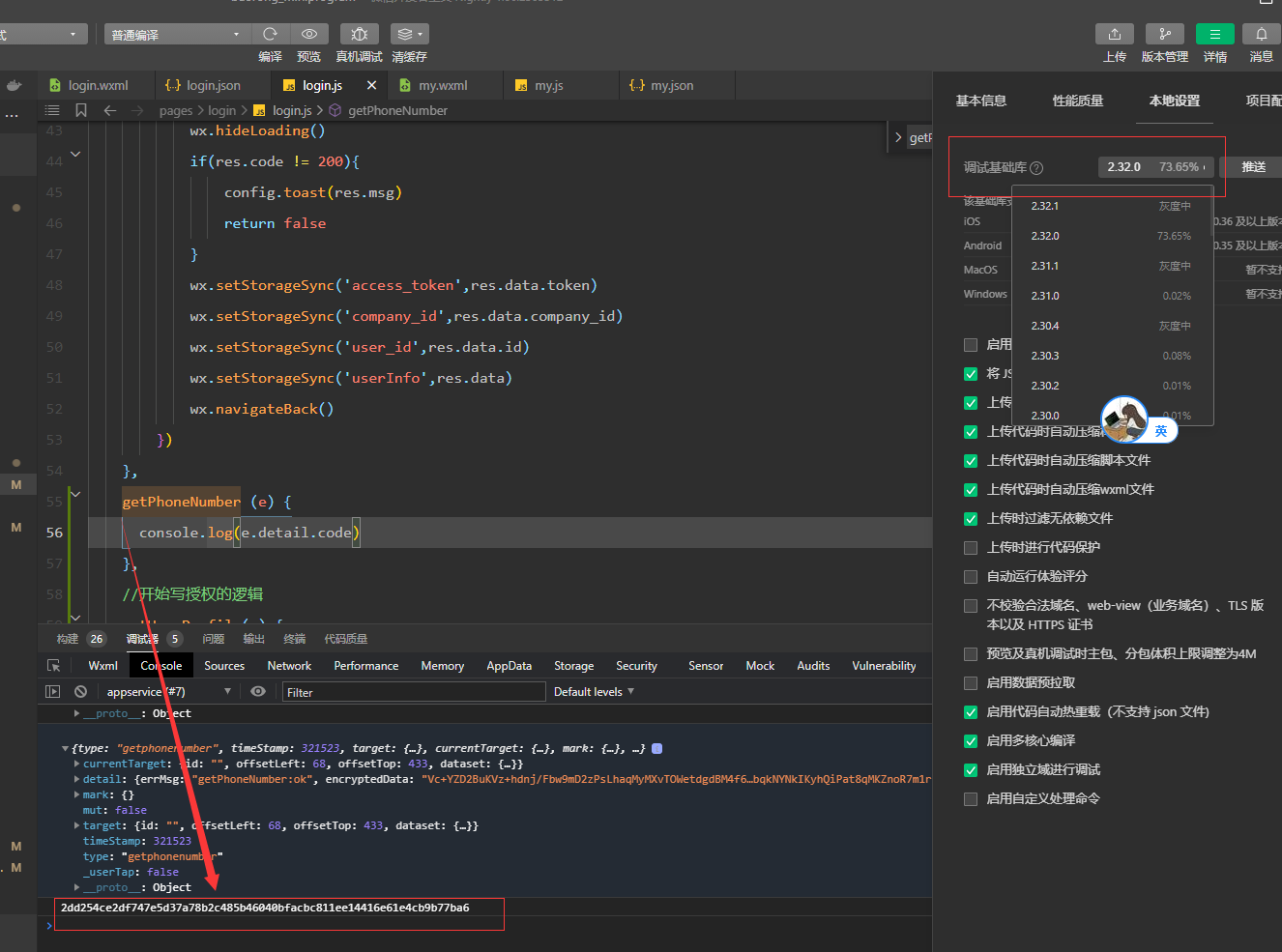
Task: Check 自动运行体验评分 checkbox
Action: click(971, 577)
